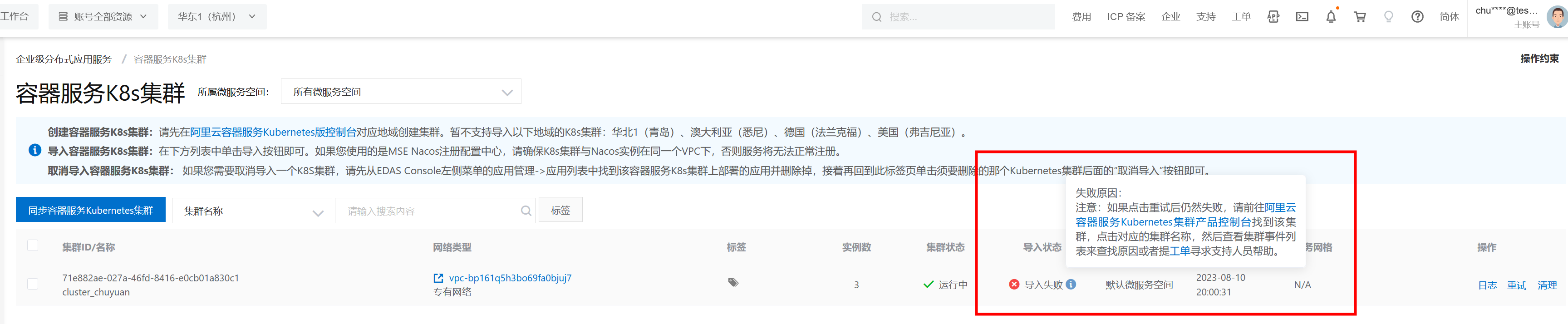The image size is (1568, 324).
Task: Click the tag icon in cluster_chuyuan row
Action: point(733,283)
